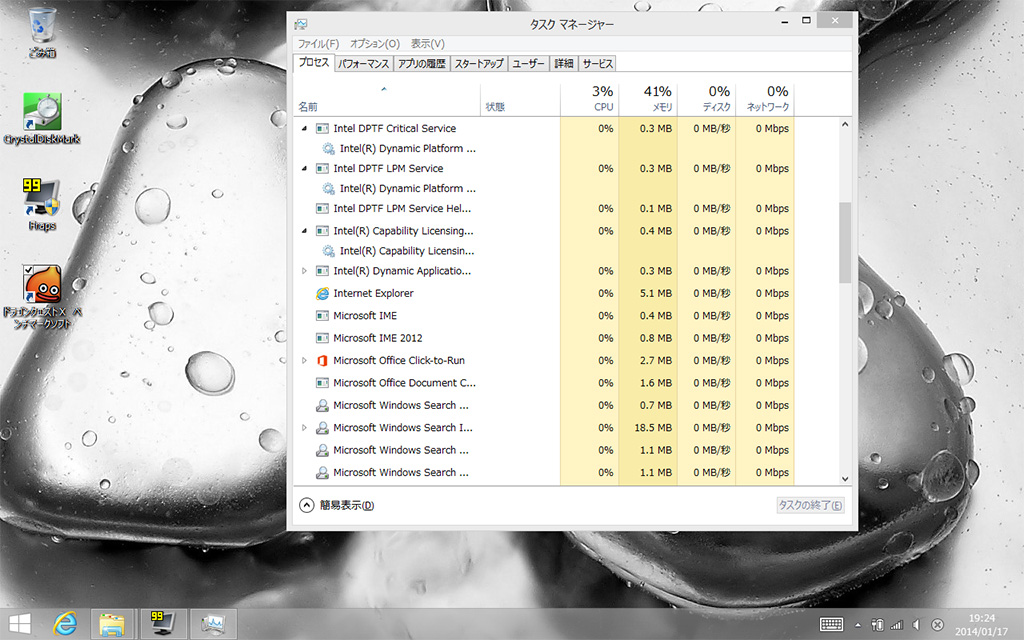Sort by the ネットワーク column header
Viewport: 1024px width, 640px height.
point(765,99)
